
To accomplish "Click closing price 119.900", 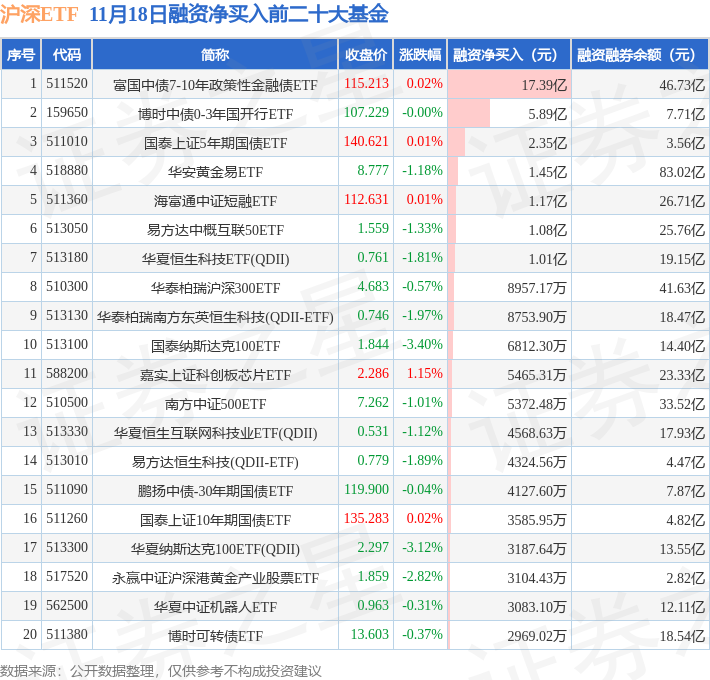I will click(366, 489).
